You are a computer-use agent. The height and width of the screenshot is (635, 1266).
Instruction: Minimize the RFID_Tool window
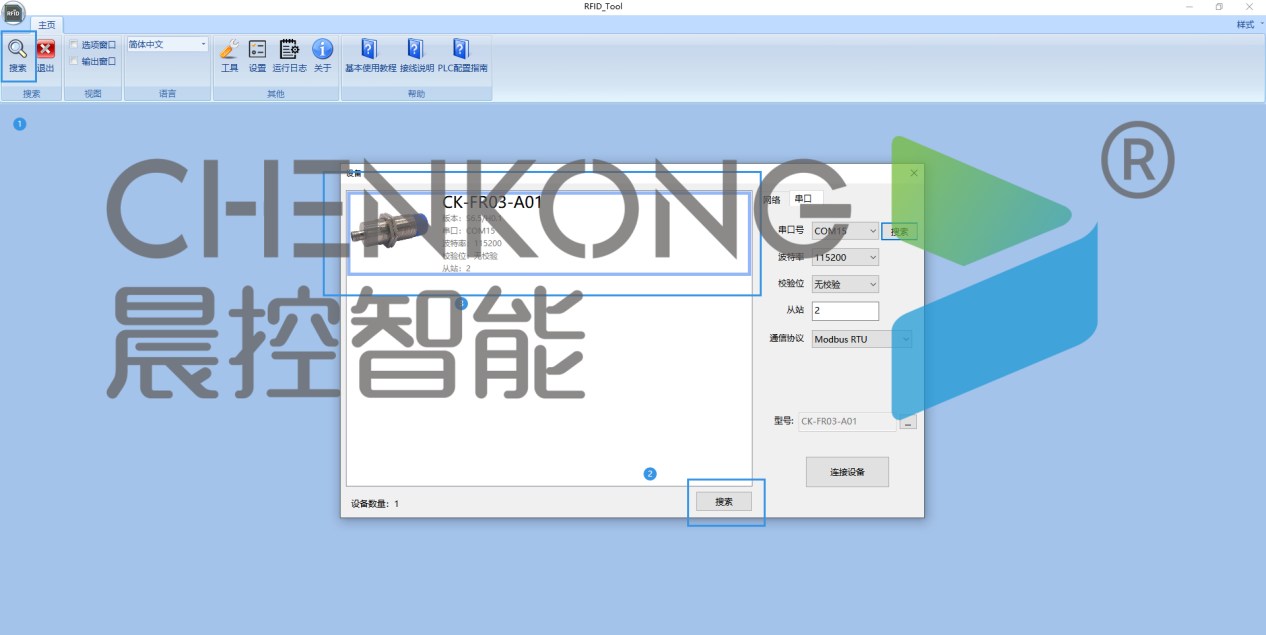1189,7
